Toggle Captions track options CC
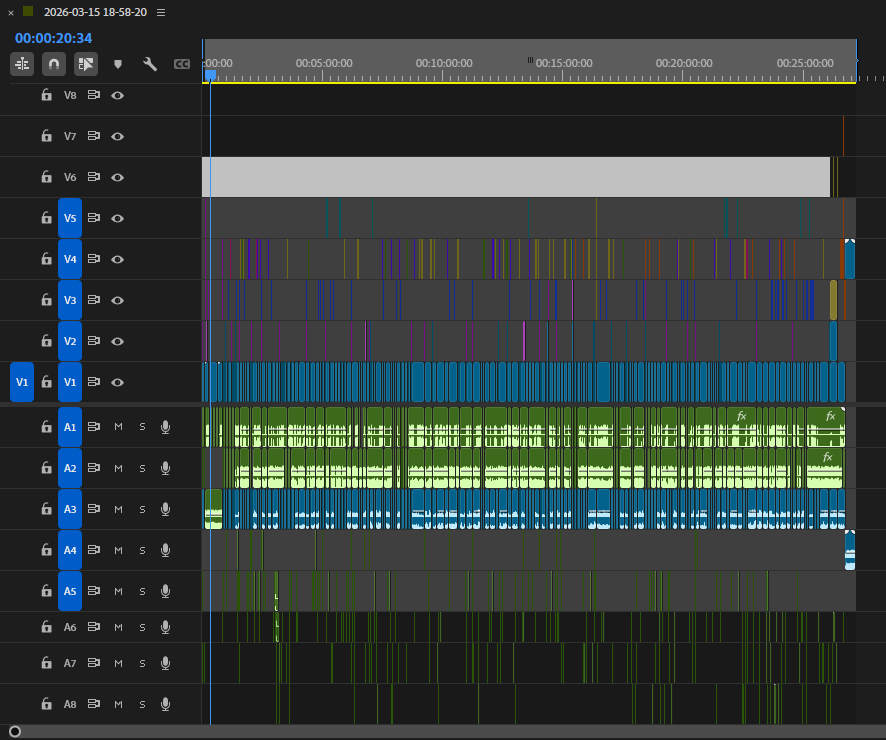The height and width of the screenshot is (740, 886). (x=181, y=64)
